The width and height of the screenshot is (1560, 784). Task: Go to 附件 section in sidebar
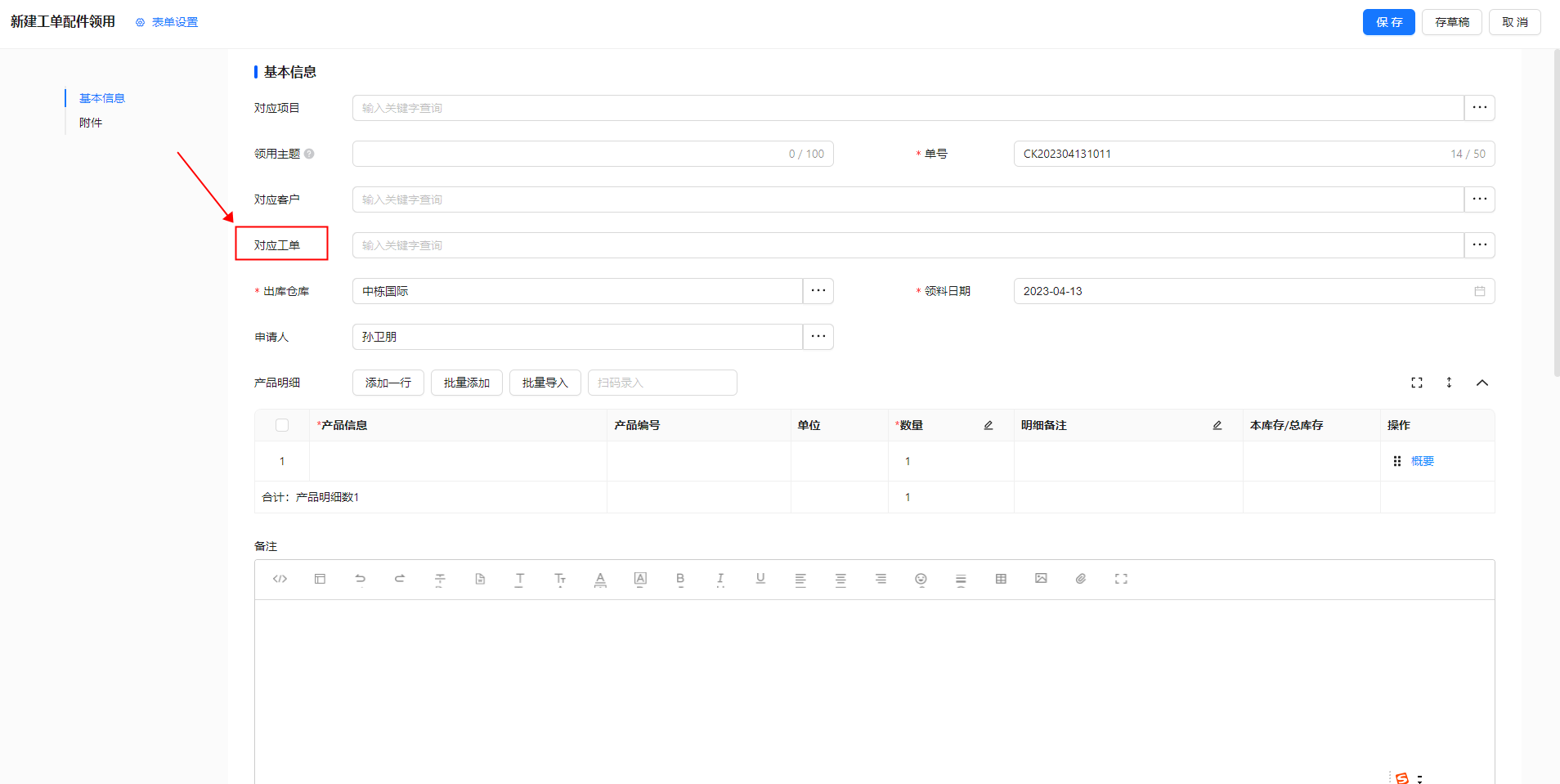(x=91, y=123)
